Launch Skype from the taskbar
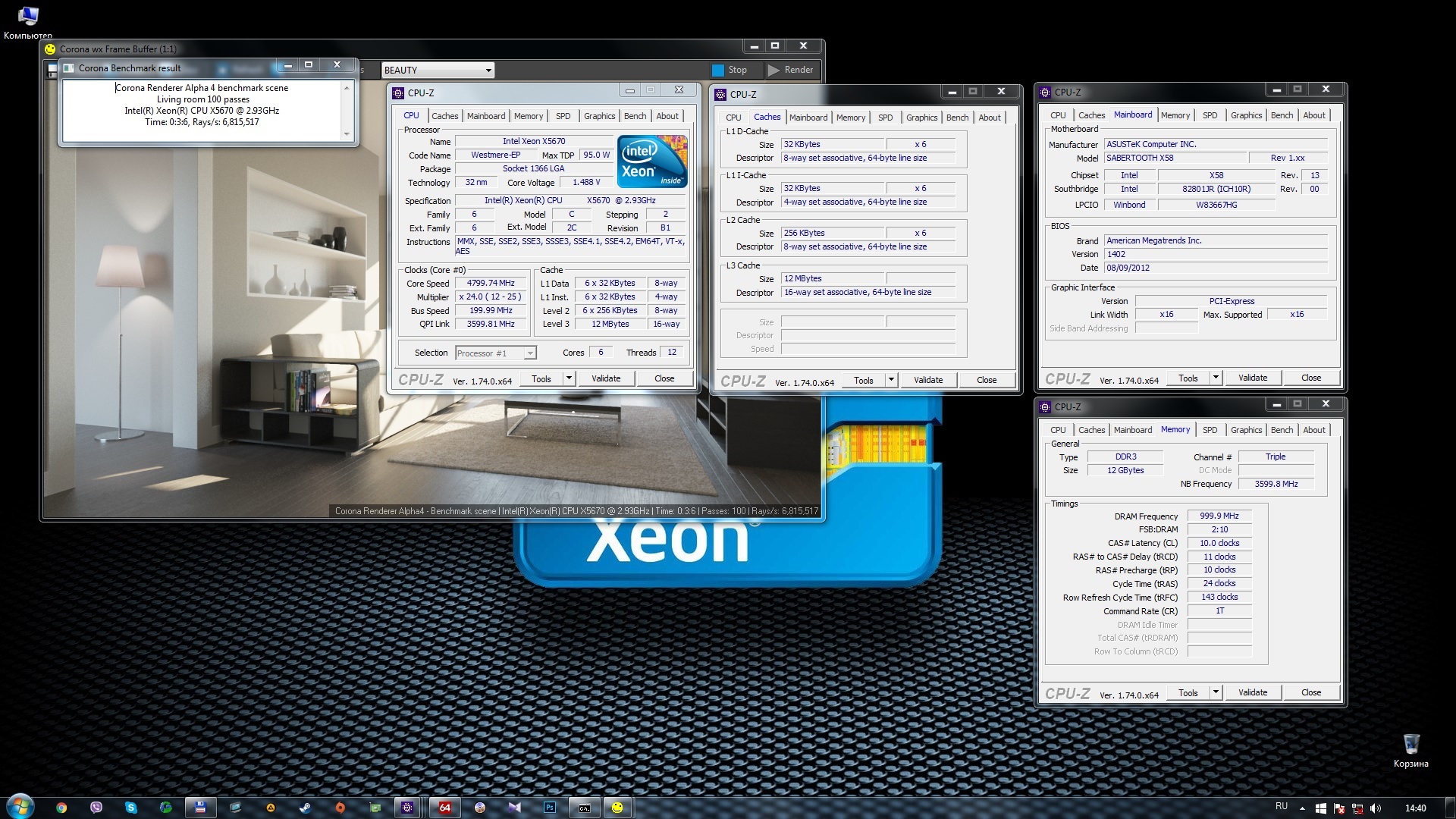This screenshot has height=819, width=1456. click(x=131, y=808)
